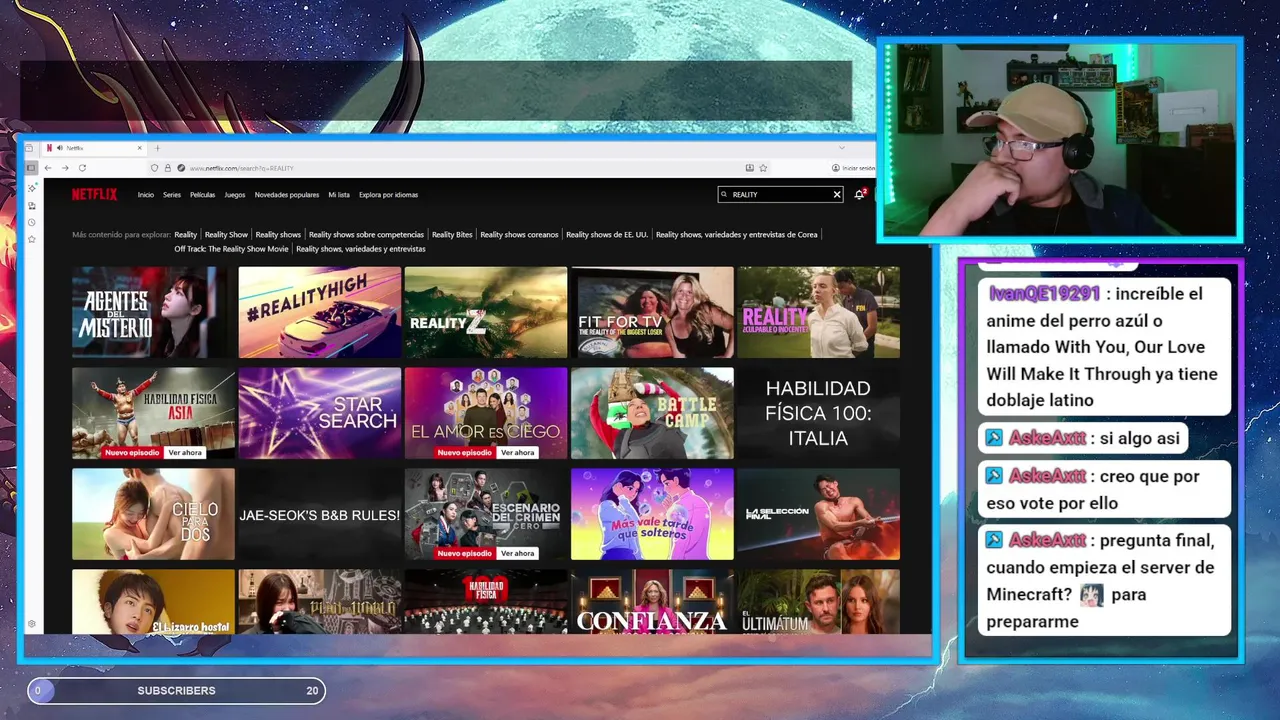Open El Amor es Ciego thumbnail
The image size is (1280, 720).
[486, 413]
